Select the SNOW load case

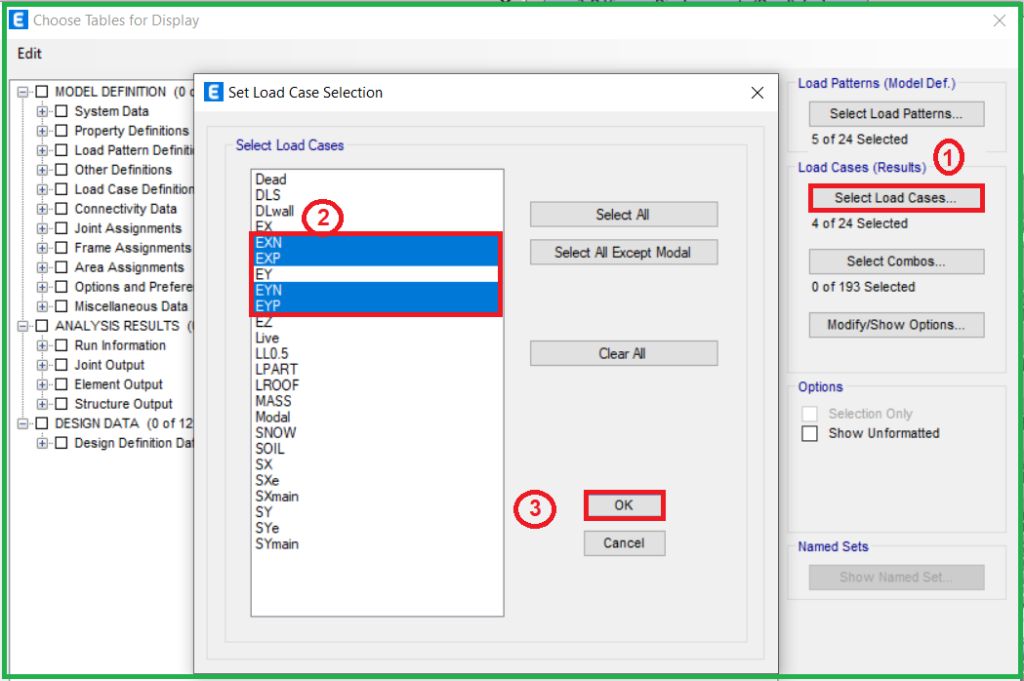[x=377, y=433]
